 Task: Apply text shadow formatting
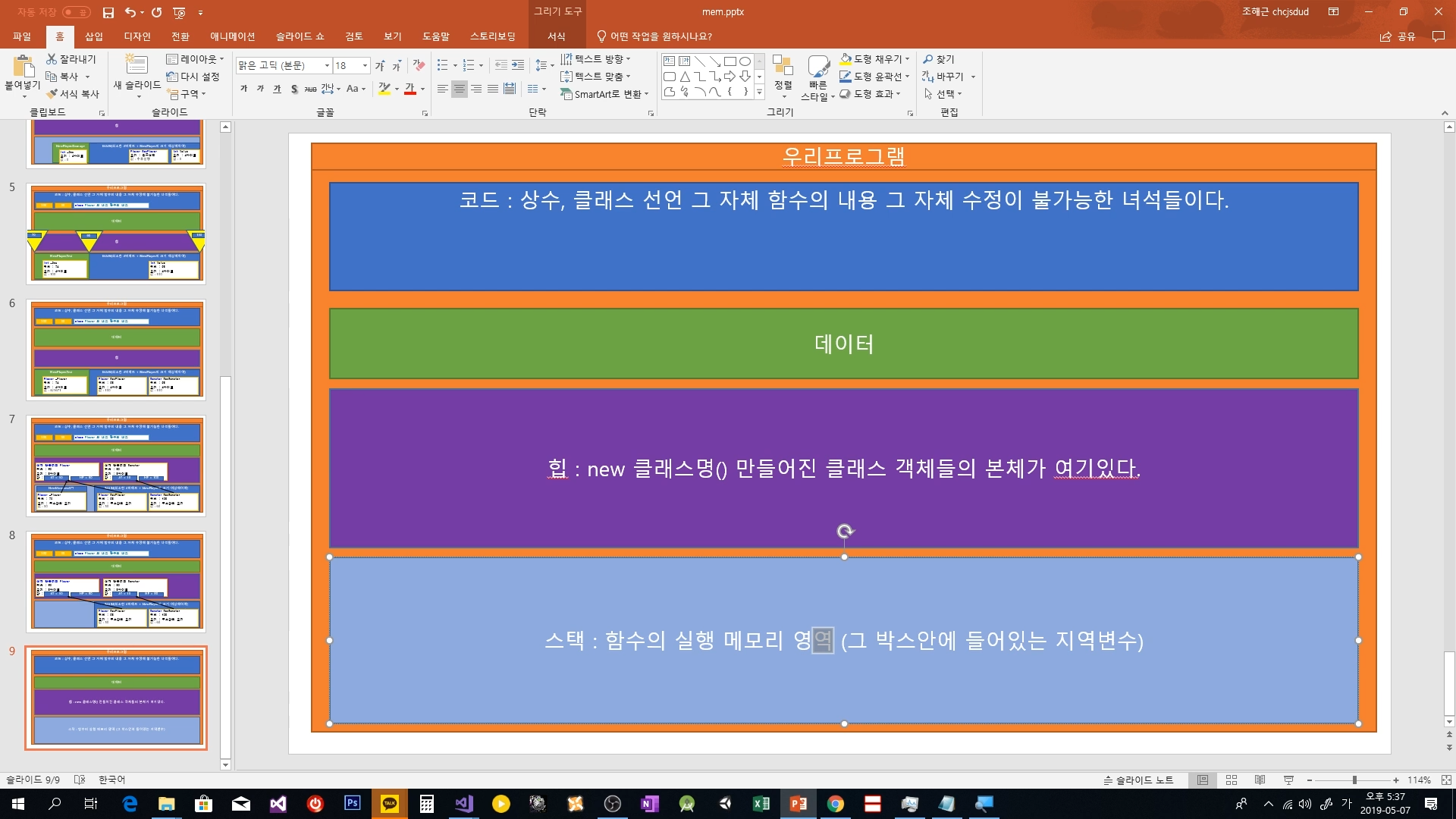coord(294,89)
